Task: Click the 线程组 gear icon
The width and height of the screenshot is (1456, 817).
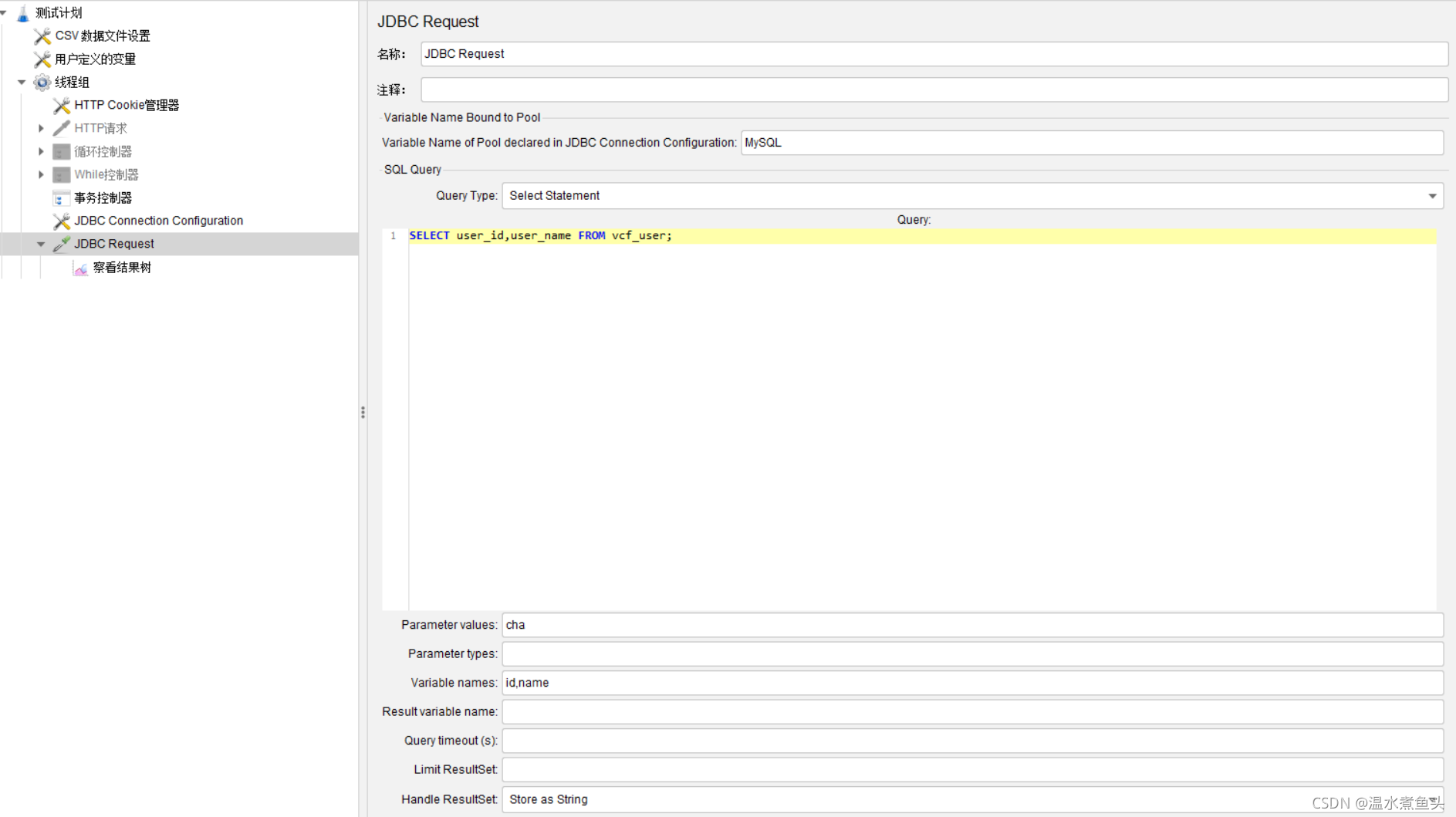Action: (x=42, y=83)
